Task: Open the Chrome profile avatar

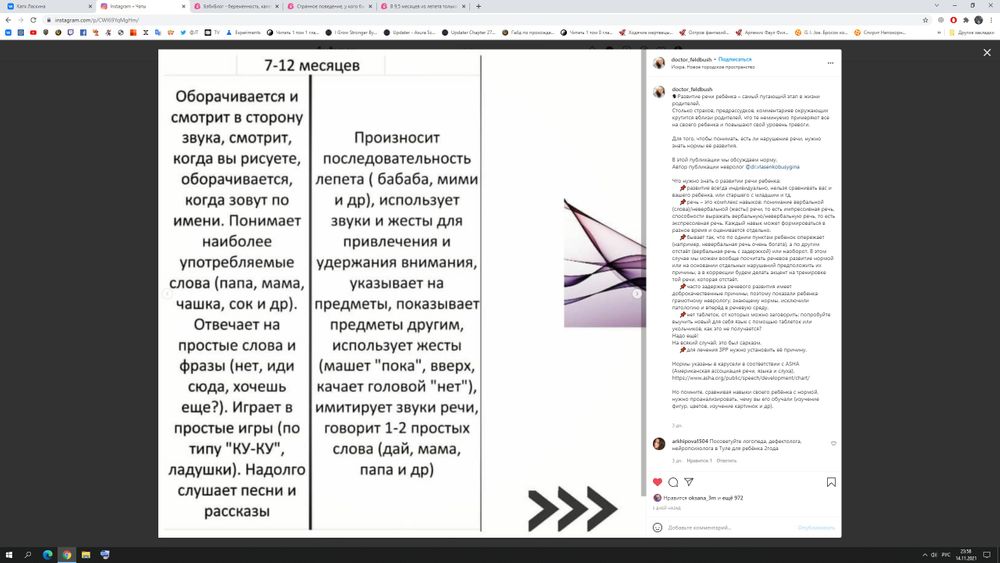Action: tap(978, 20)
